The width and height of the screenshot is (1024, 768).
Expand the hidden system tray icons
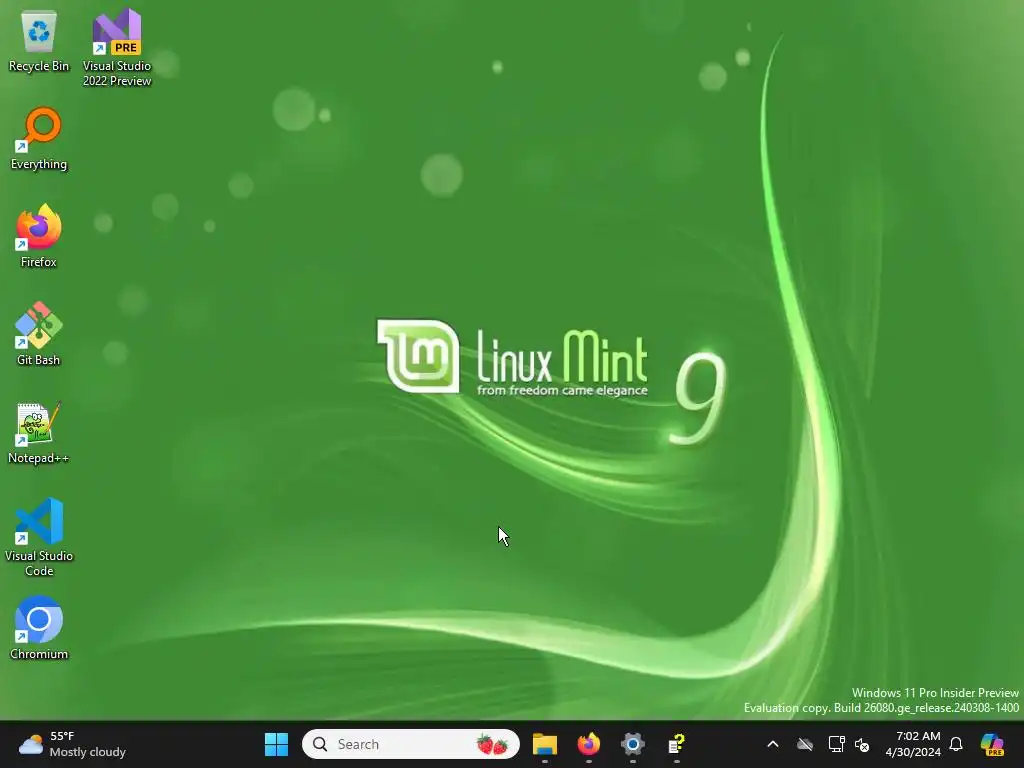(x=773, y=744)
